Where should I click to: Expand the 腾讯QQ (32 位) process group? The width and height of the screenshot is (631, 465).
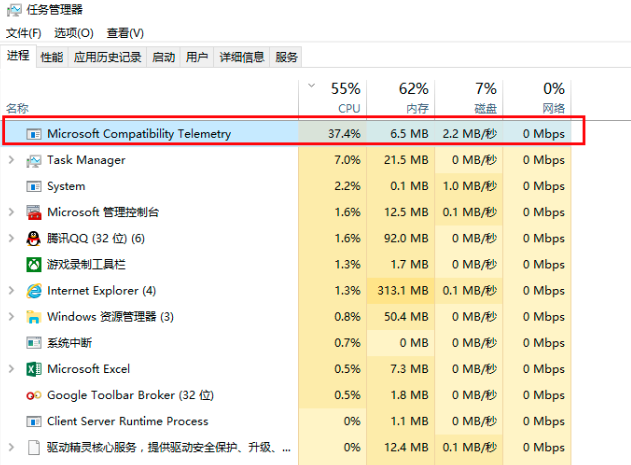coord(11,238)
